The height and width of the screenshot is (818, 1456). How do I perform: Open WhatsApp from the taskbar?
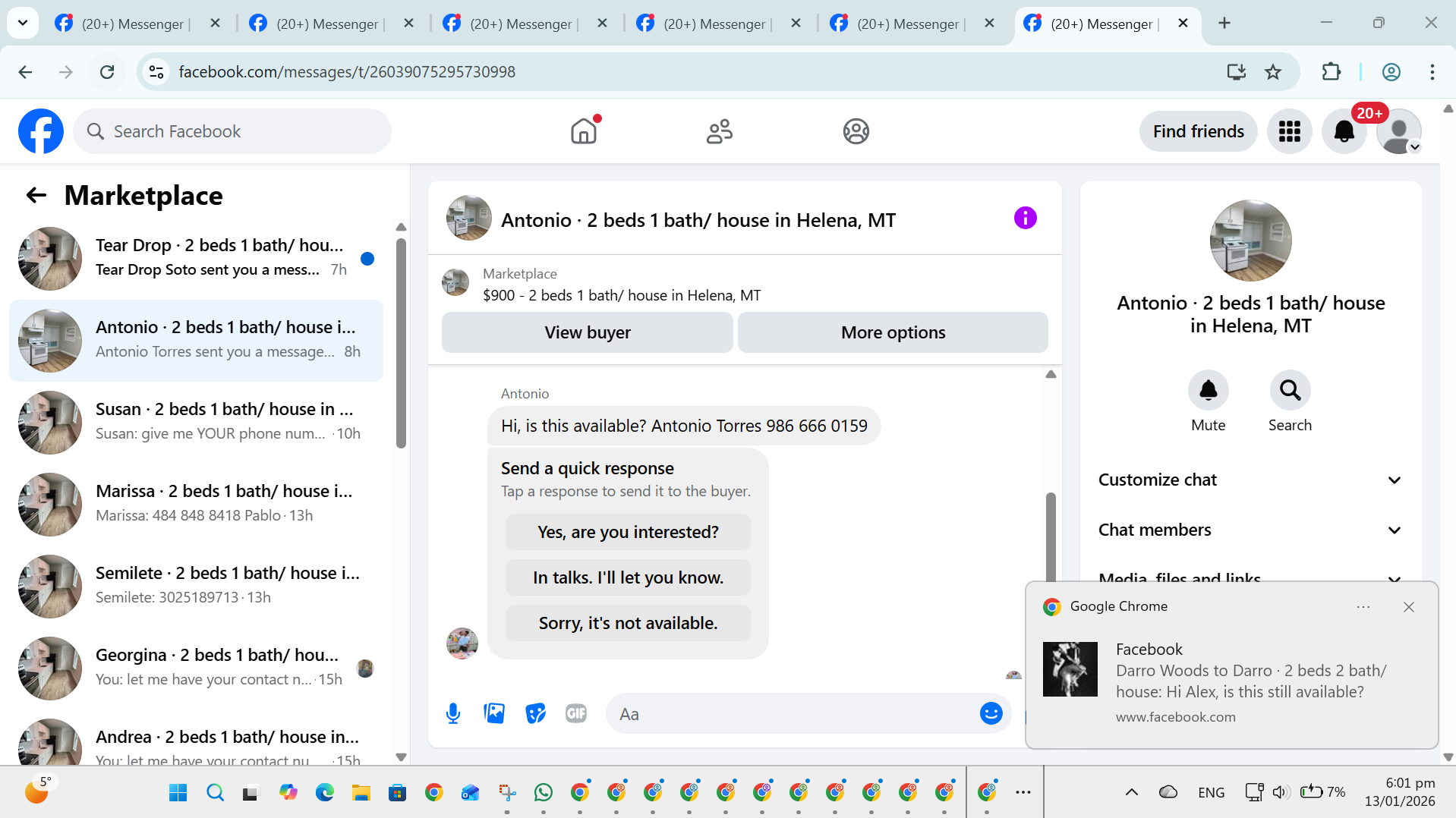pos(544,792)
